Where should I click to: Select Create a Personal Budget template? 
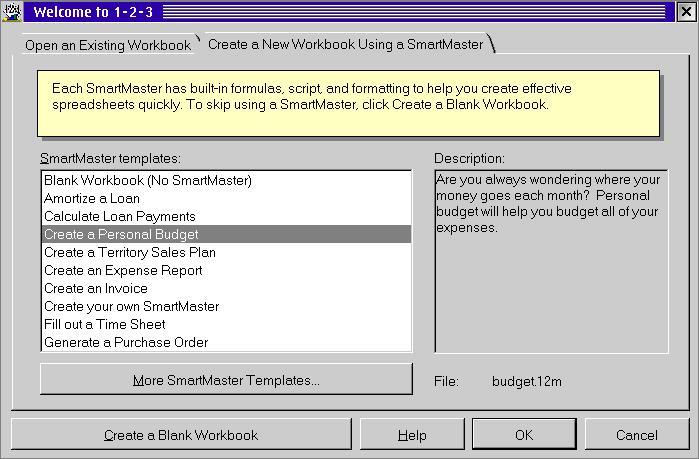point(226,234)
